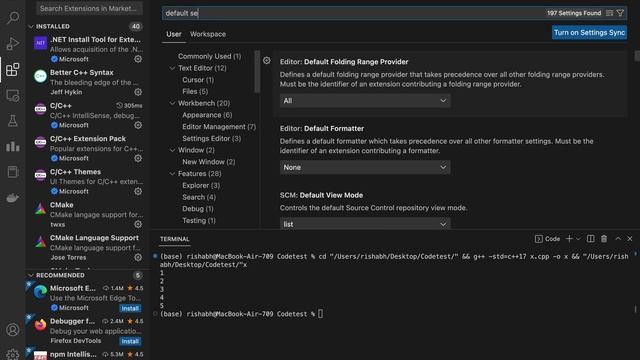Select the Terminal panel tab
The width and height of the screenshot is (640, 360).
tap(174, 239)
